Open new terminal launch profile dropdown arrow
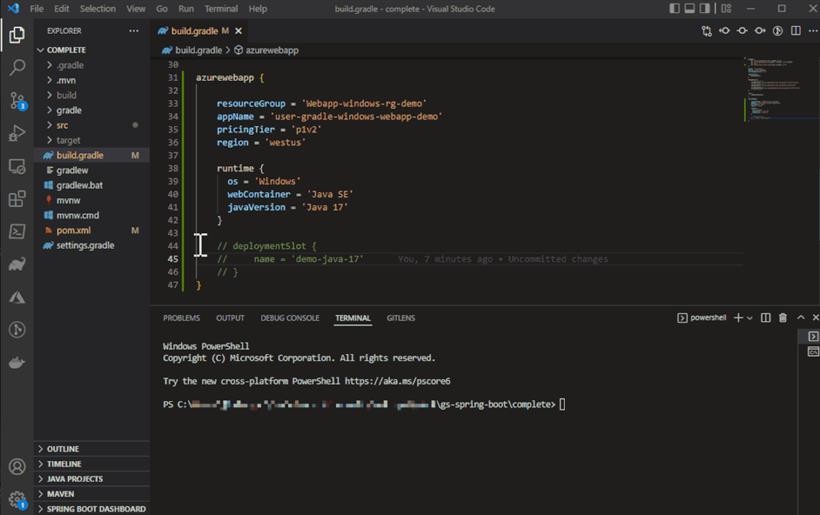Screen dimensions: 820x515 [x=750, y=318]
